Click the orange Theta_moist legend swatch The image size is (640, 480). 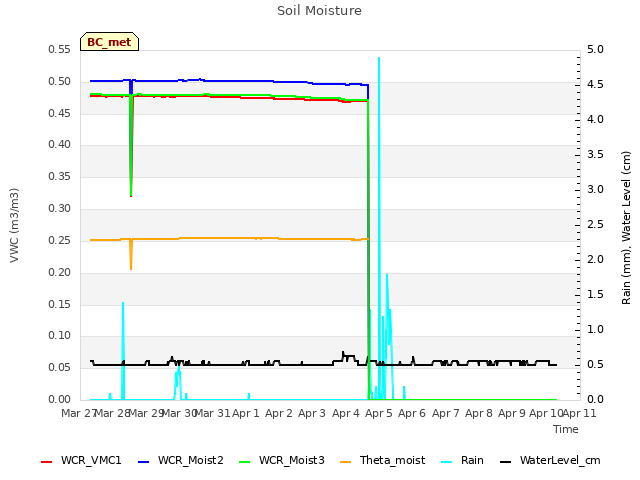click(345, 462)
